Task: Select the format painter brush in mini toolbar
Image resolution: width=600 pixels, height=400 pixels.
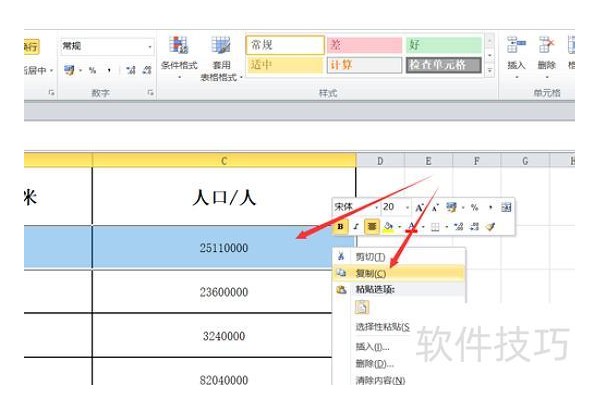Action: click(x=491, y=227)
